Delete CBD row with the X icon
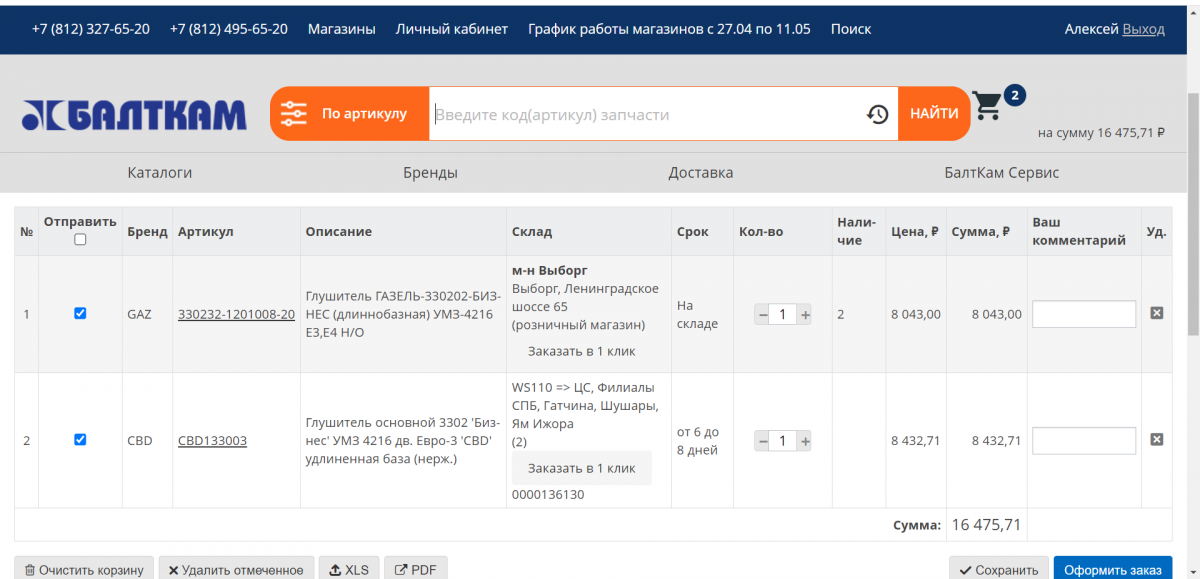The height and width of the screenshot is (579, 1200). coord(1157,439)
